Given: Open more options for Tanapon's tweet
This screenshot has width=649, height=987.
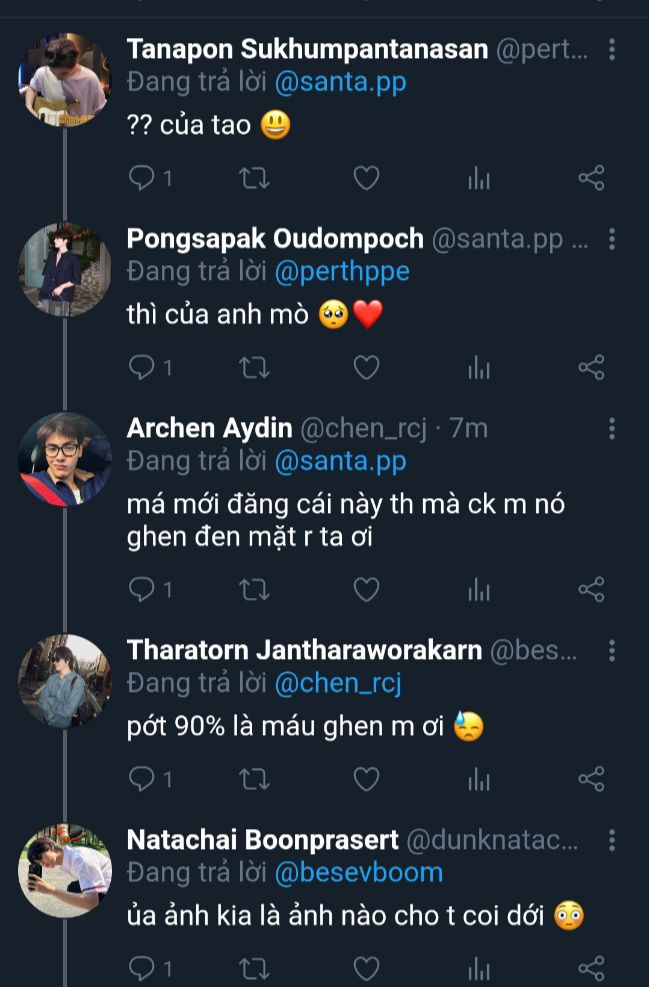Looking at the screenshot, I should (612, 50).
